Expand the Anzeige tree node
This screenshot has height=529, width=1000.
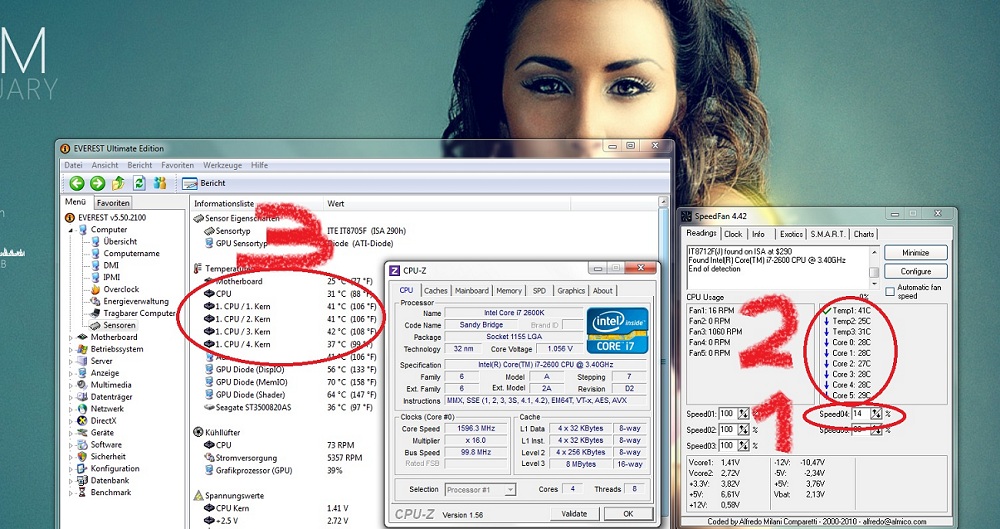71,373
